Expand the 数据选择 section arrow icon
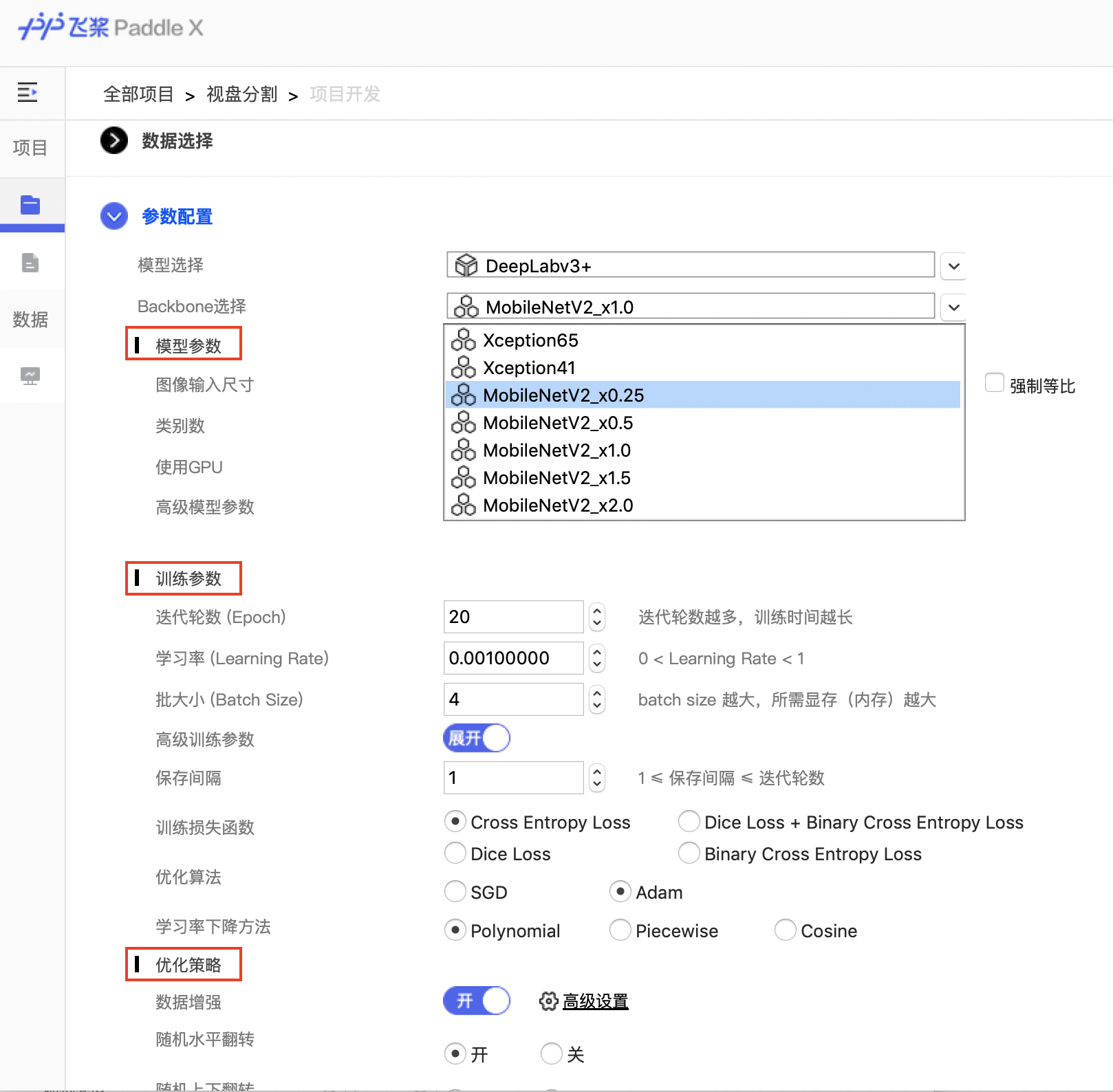Image resolution: width=1113 pixels, height=1092 pixels. pos(114,141)
